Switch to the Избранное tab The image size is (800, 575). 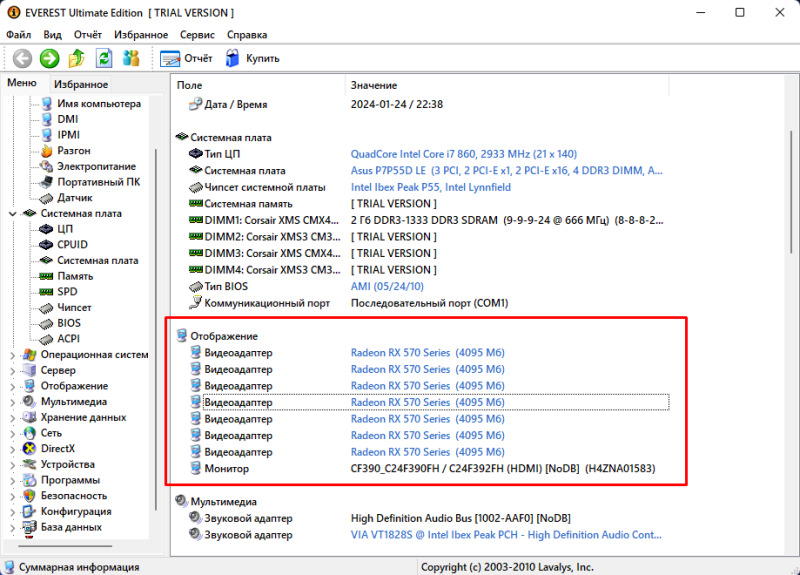click(81, 85)
